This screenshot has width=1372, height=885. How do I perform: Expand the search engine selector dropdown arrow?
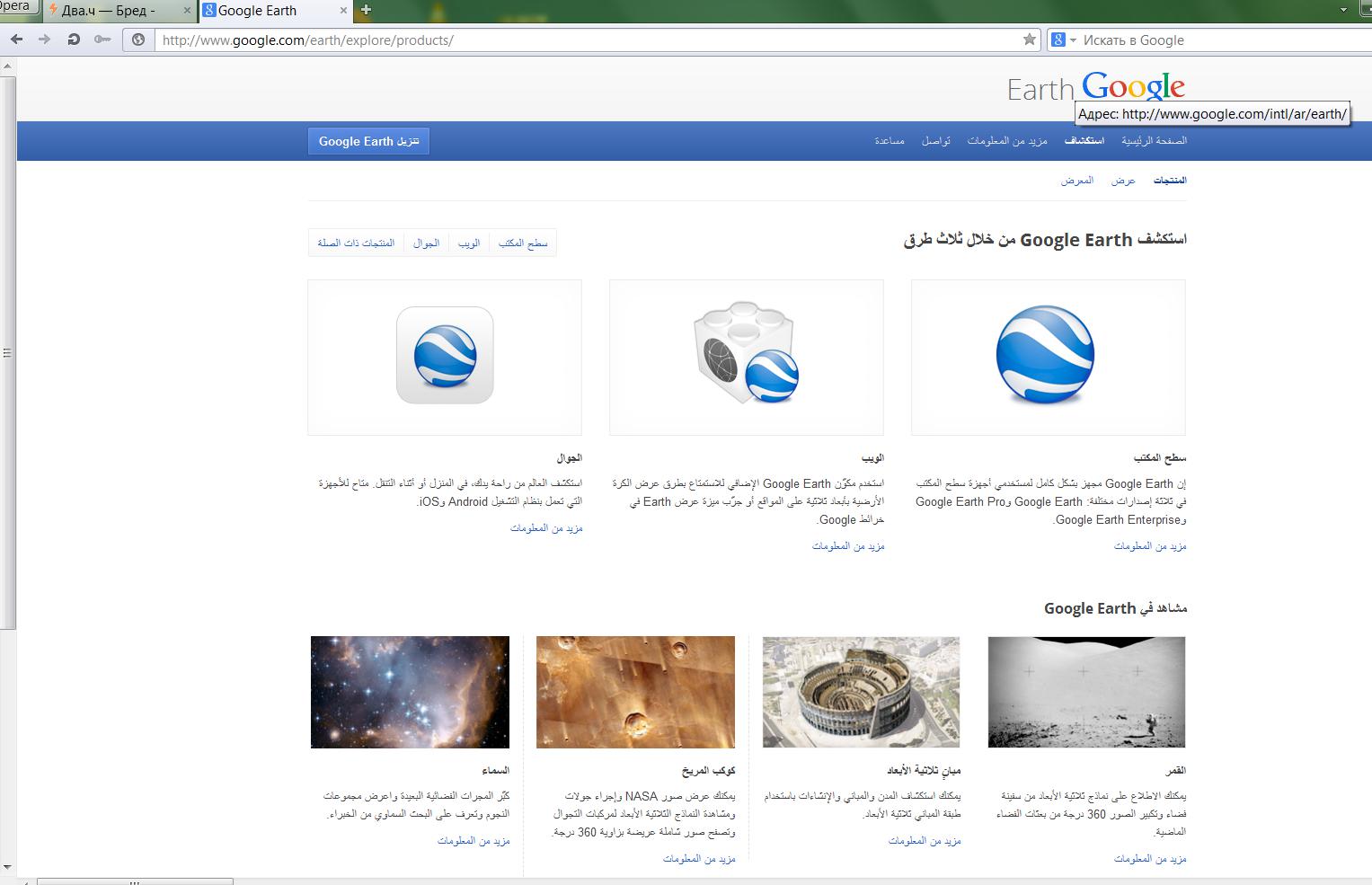tap(1073, 40)
